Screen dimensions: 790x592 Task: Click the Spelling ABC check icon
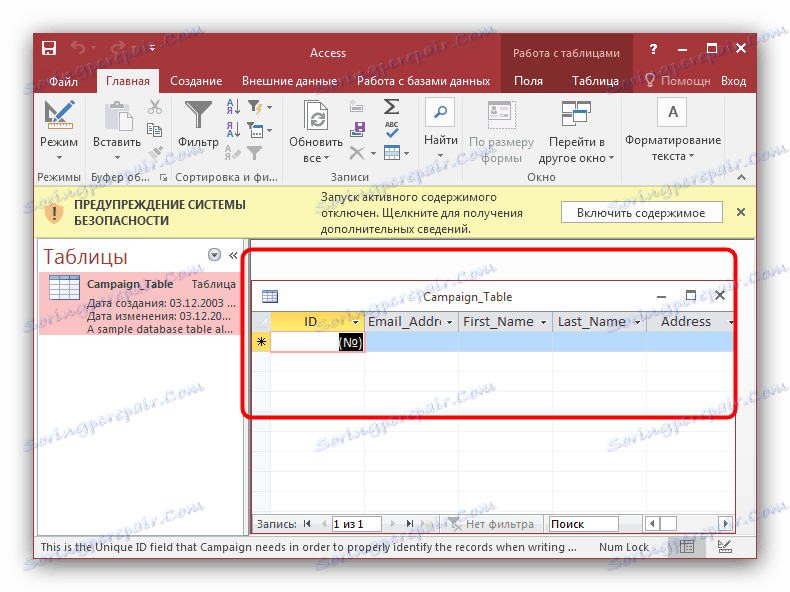(x=391, y=129)
